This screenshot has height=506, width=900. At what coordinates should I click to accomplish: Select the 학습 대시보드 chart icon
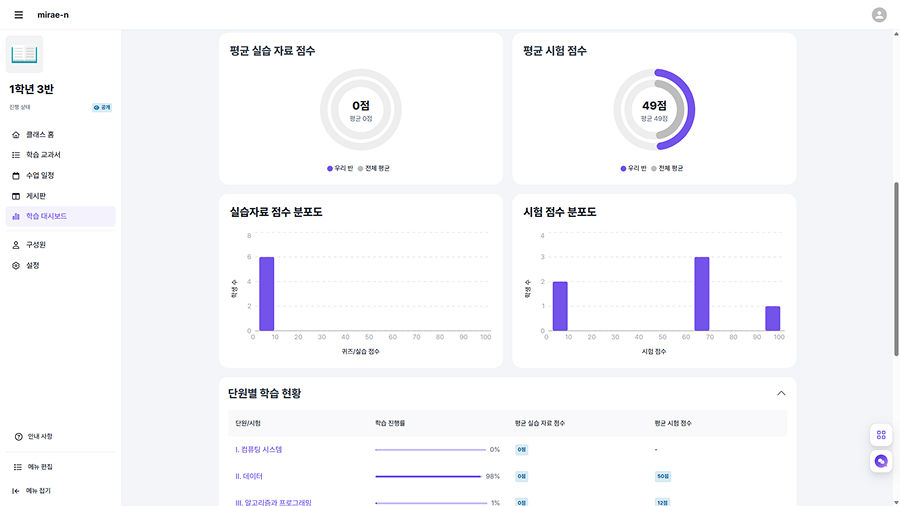click(16, 216)
